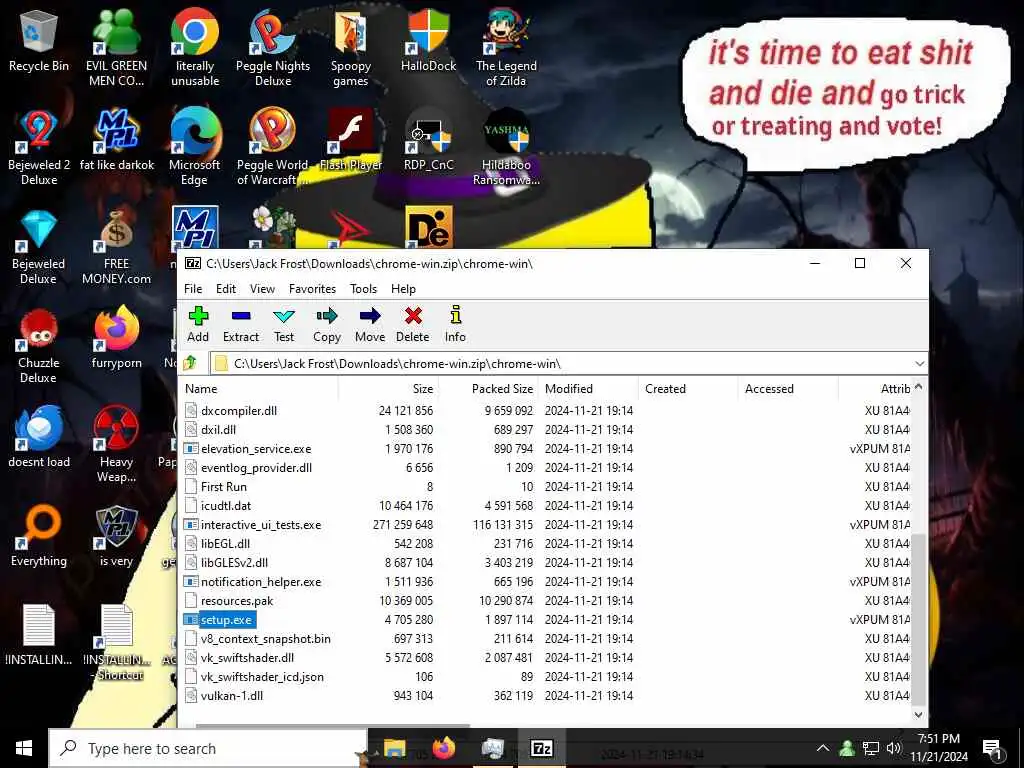
Task: Show hidden system tray icons chevron
Action: [823, 748]
